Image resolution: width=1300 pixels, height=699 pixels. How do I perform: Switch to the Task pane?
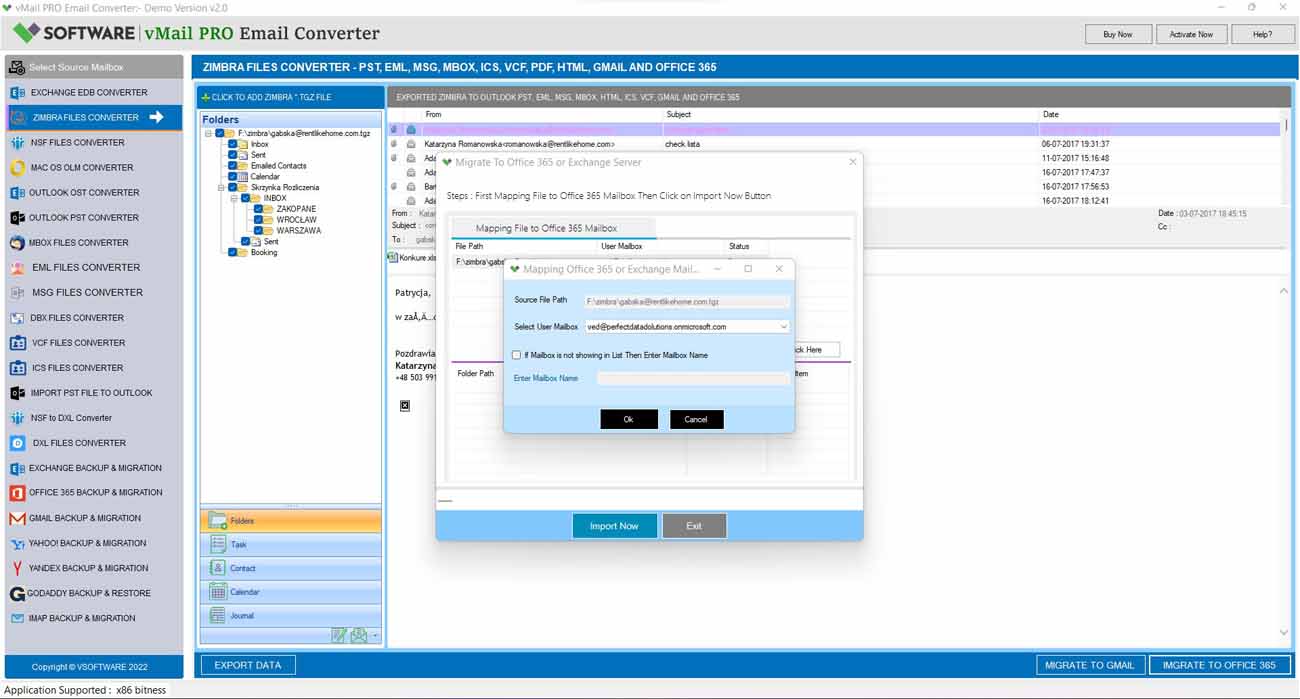coord(291,544)
